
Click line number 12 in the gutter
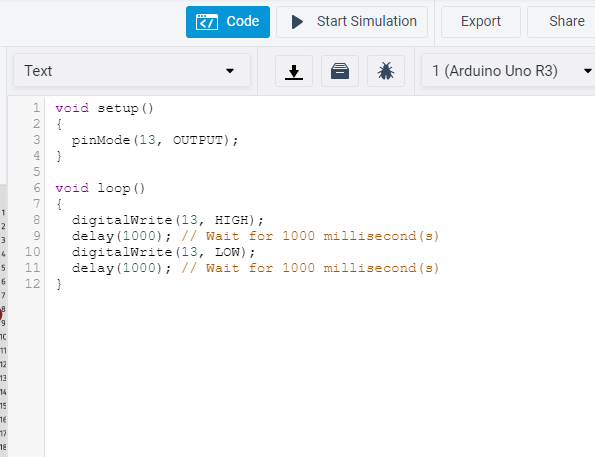coord(33,284)
